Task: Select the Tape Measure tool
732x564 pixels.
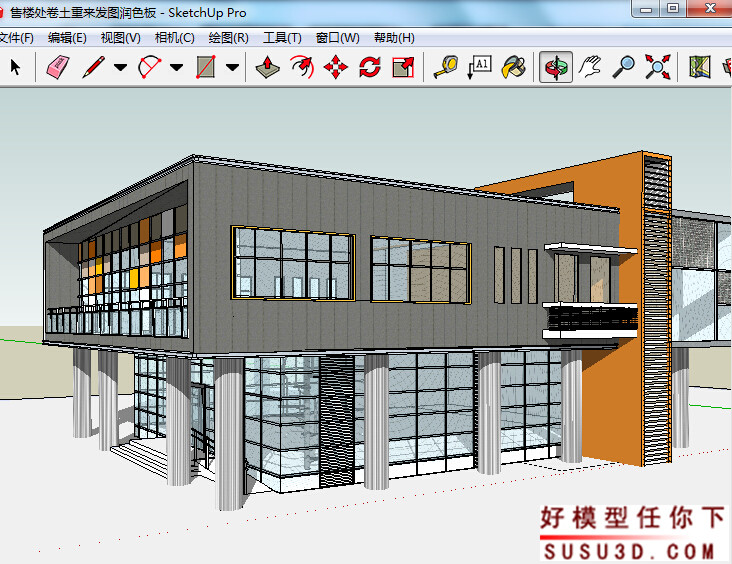Action: tap(446, 67)
